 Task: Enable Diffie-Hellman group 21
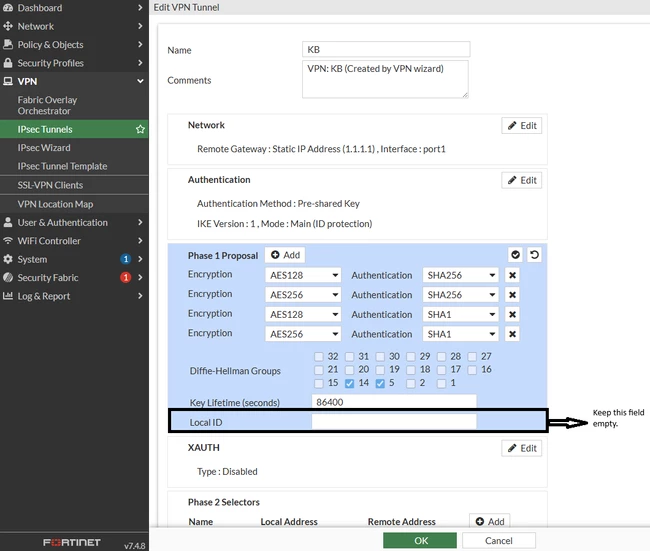click(319, 369)
